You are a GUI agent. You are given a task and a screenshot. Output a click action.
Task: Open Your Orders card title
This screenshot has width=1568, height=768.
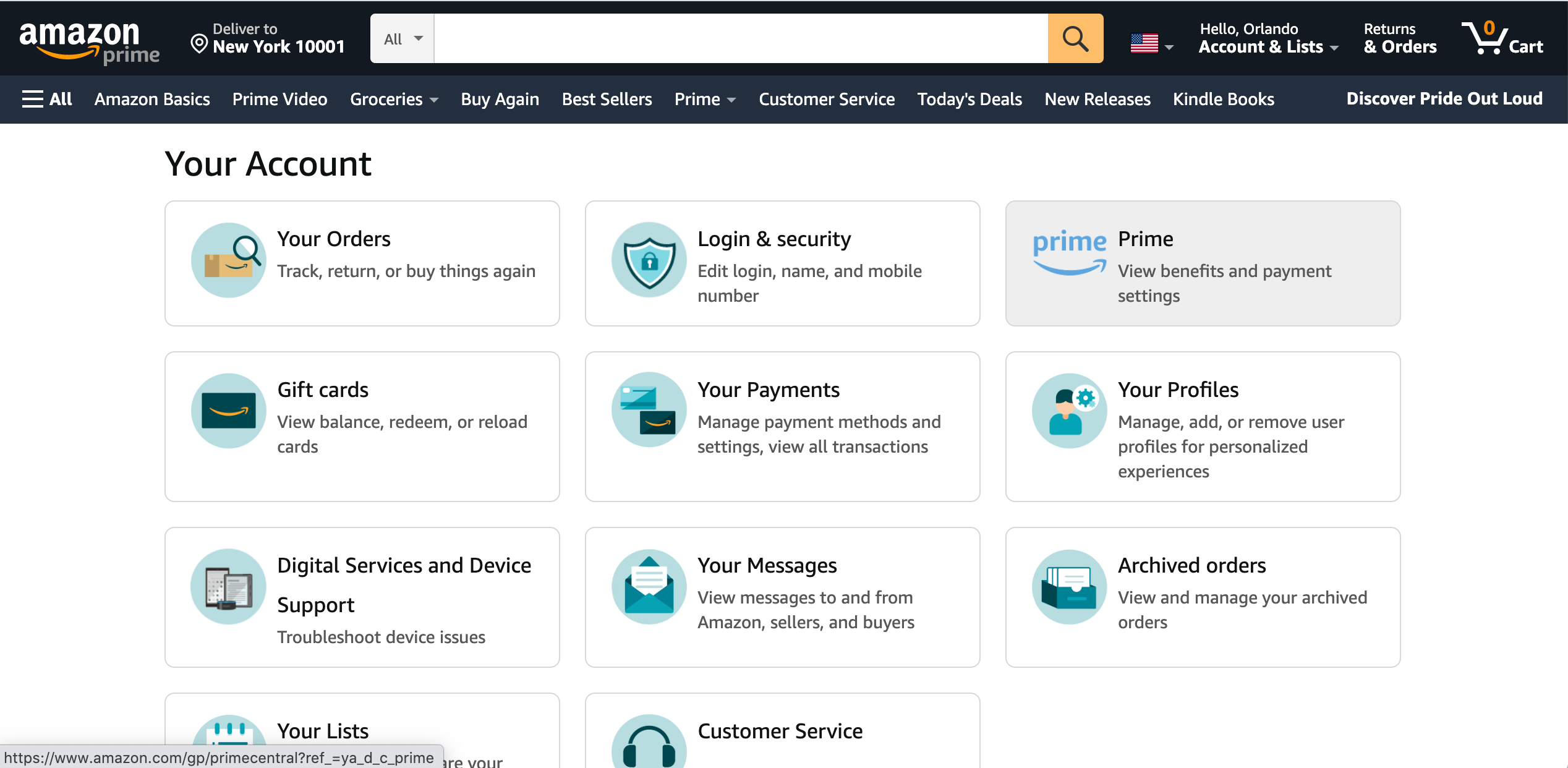pyautogui.click(x=334, y=239)
